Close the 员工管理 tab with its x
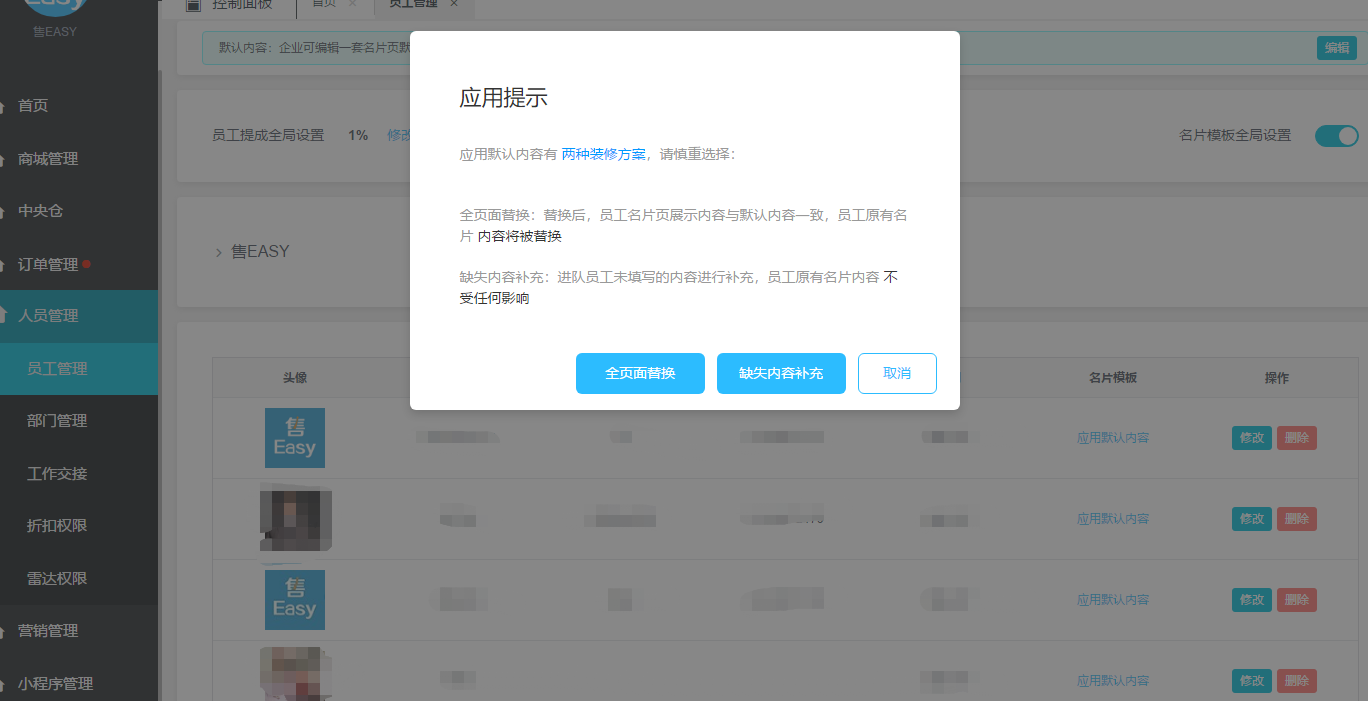The height and width of the screenshot is (701, 1368). tap(454, 4)
